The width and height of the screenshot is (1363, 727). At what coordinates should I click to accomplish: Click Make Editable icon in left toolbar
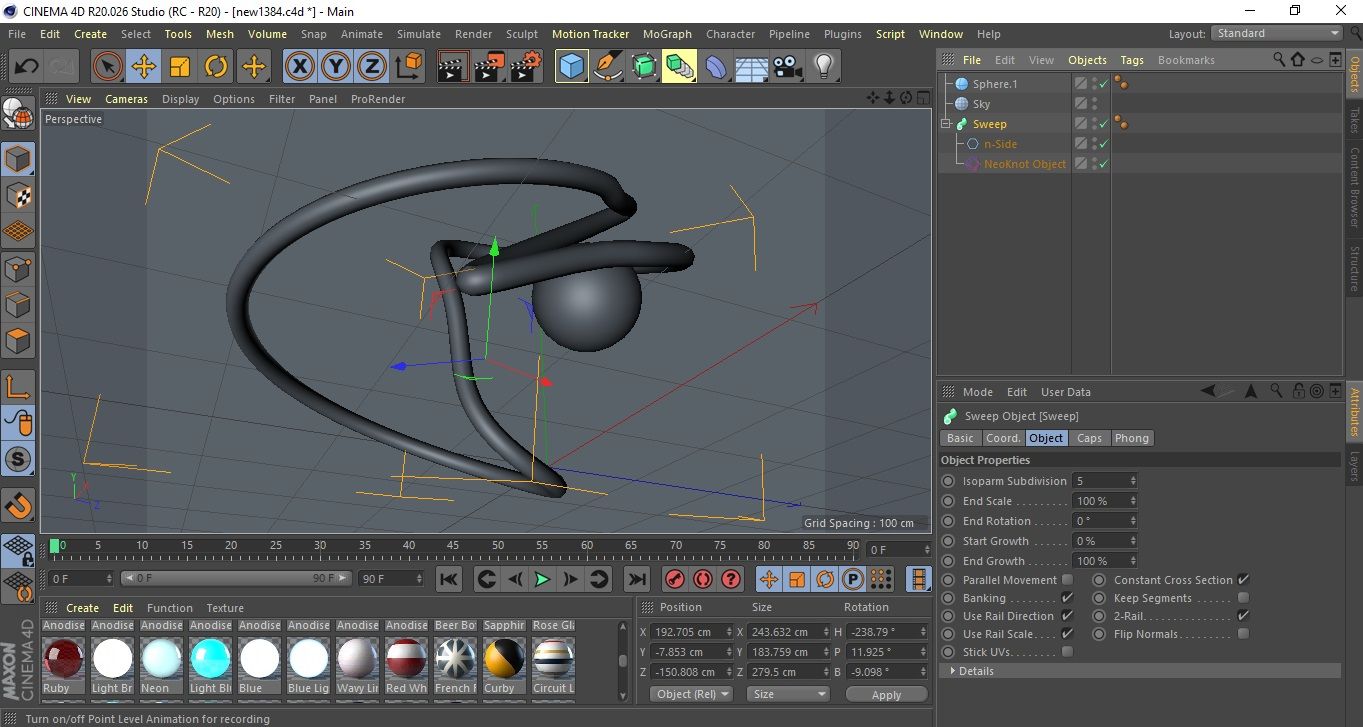pos(18,116)
